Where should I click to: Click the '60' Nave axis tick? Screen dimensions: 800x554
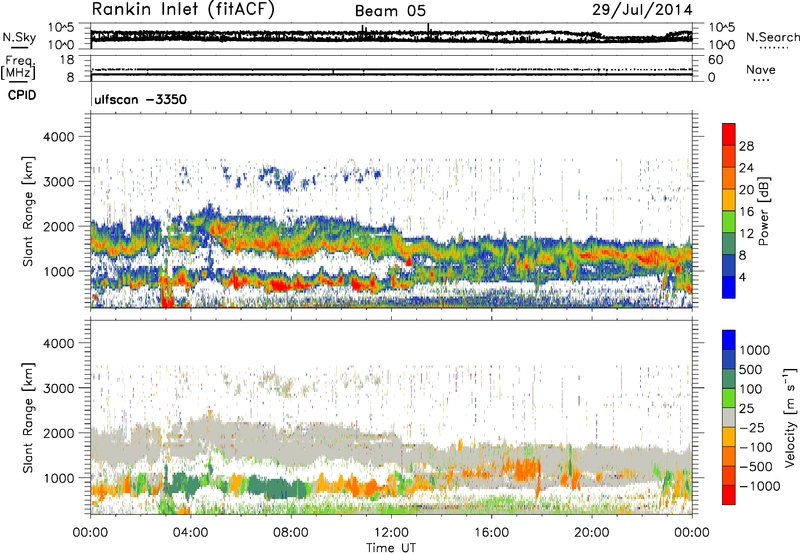(716, 60)
